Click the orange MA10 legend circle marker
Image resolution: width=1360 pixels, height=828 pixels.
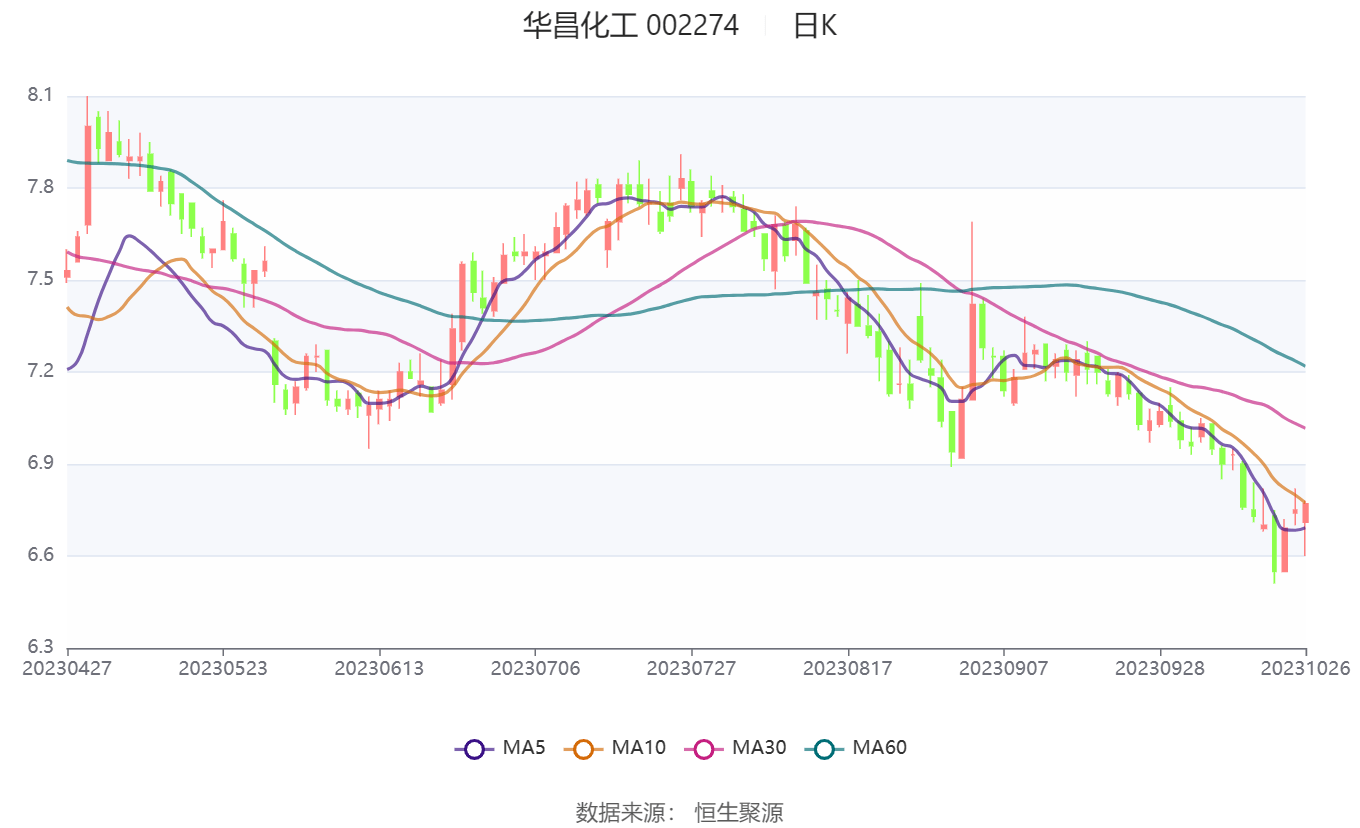584,748
